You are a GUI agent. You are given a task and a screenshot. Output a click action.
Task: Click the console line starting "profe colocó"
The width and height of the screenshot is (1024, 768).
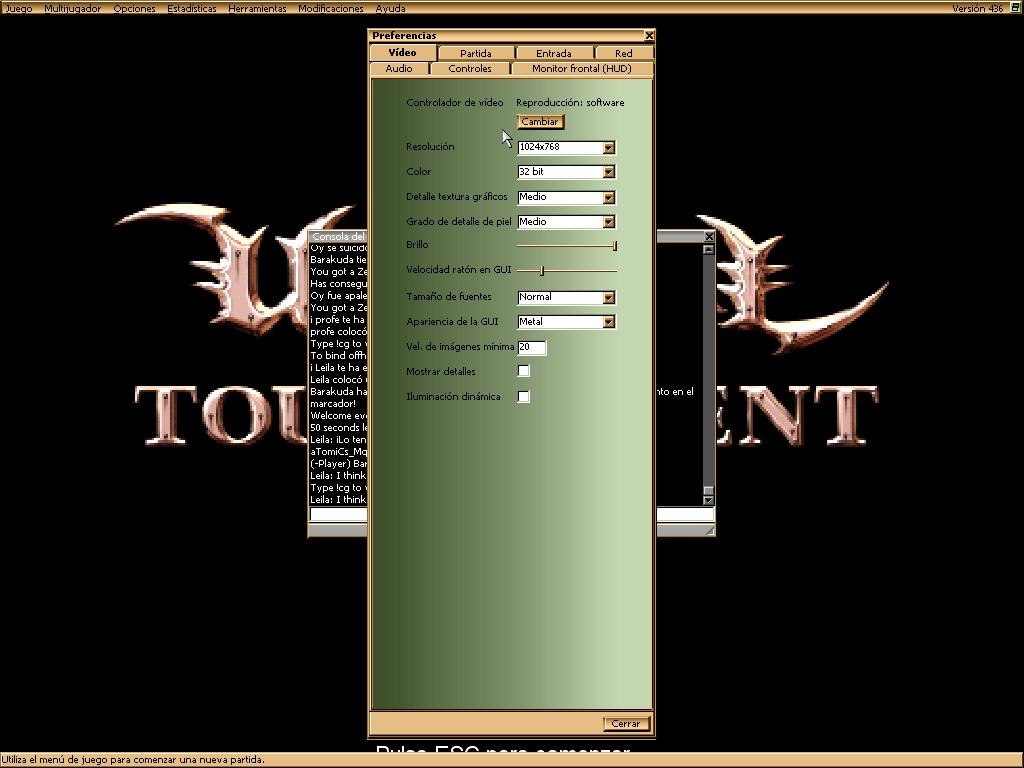338,332
